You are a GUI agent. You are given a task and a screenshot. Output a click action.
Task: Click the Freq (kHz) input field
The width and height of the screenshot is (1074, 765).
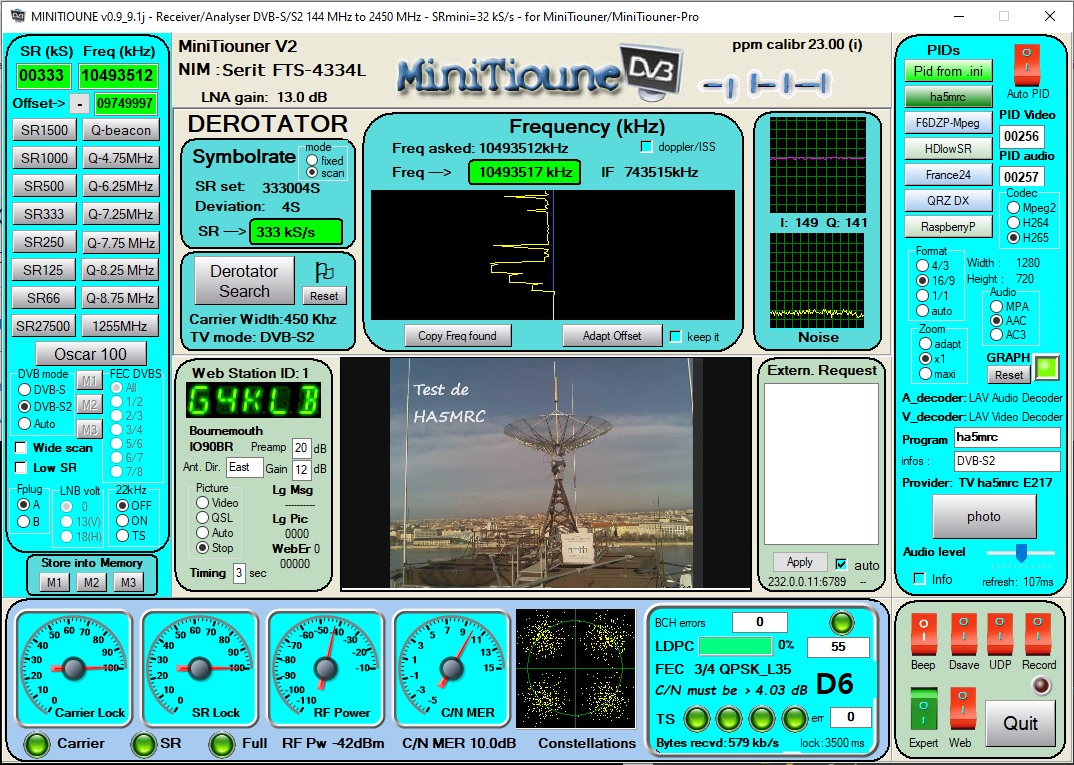pyautogui.click(x=118, y=75)
